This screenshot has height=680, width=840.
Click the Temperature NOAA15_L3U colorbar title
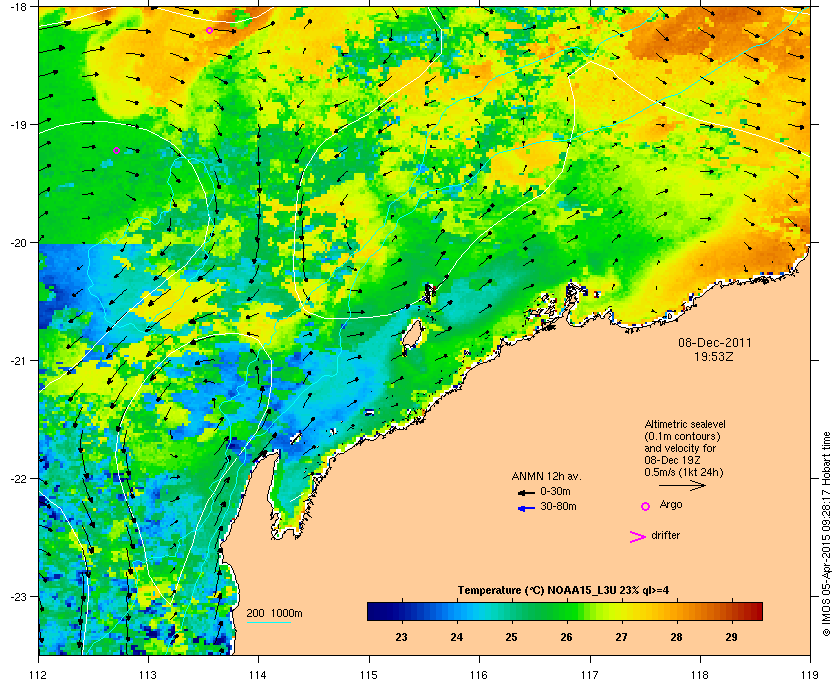tap(563, 591)
